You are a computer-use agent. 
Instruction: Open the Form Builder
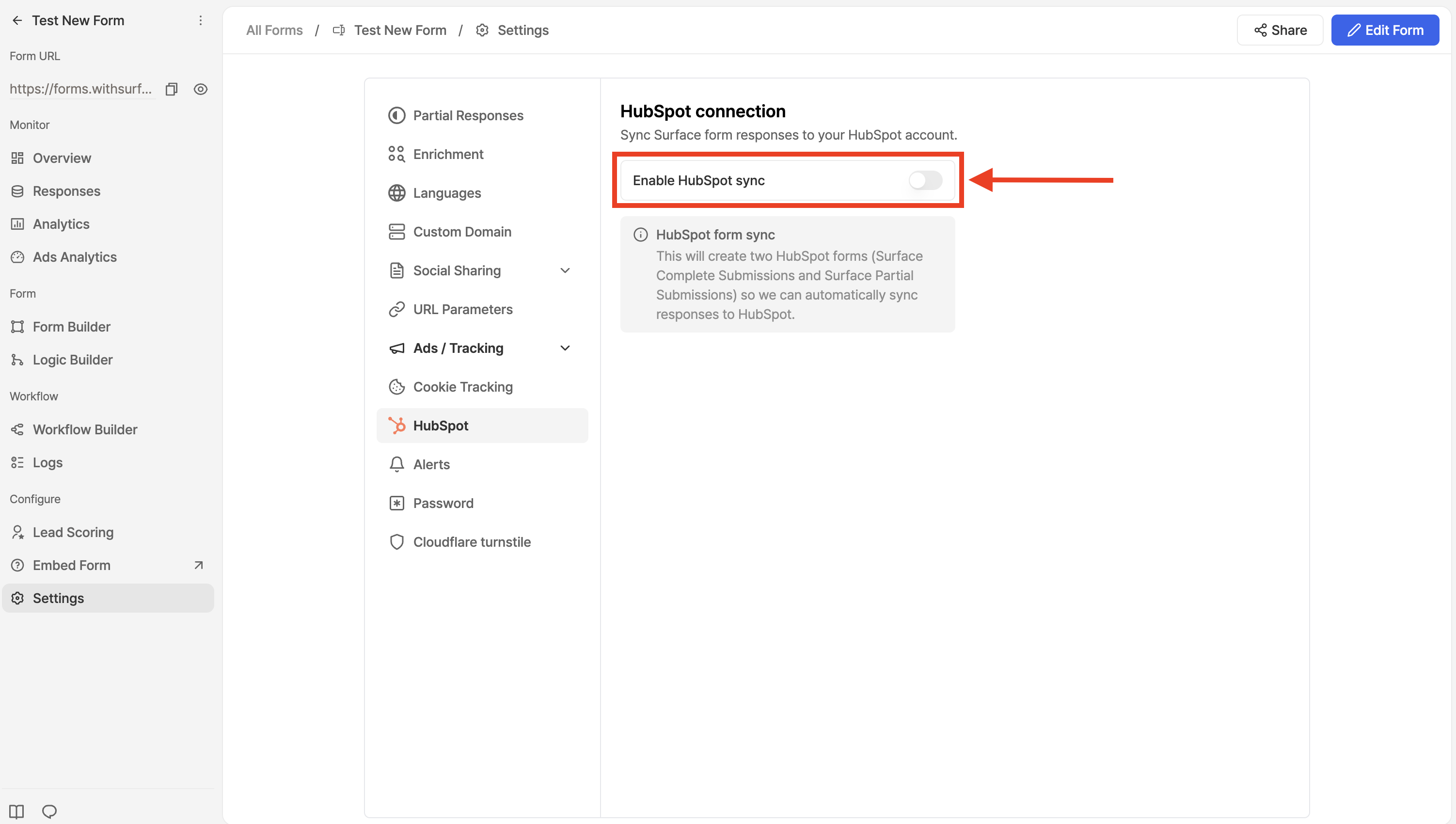click(x=71, y=327)
